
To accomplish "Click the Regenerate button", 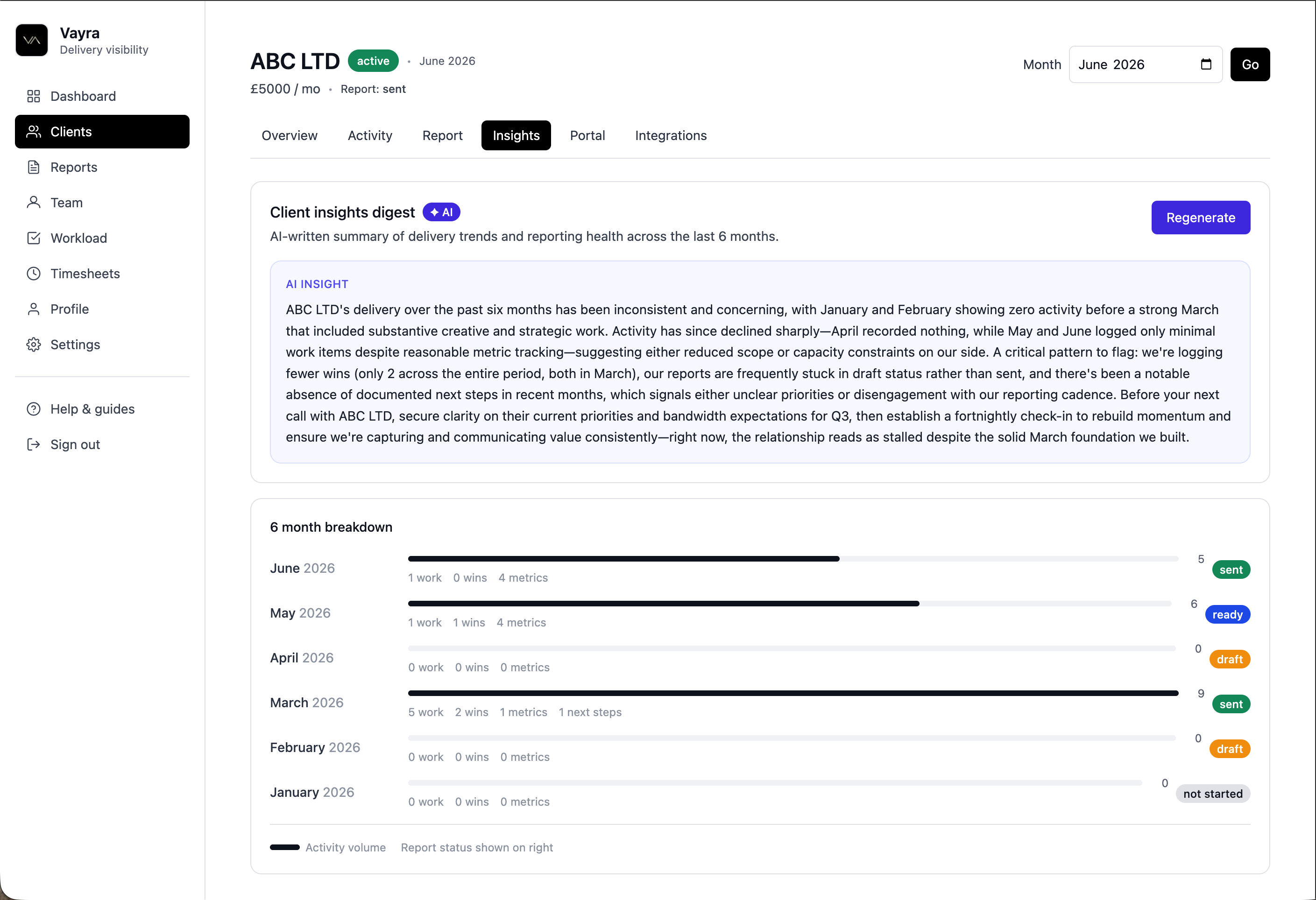I will pos(1201,218).
